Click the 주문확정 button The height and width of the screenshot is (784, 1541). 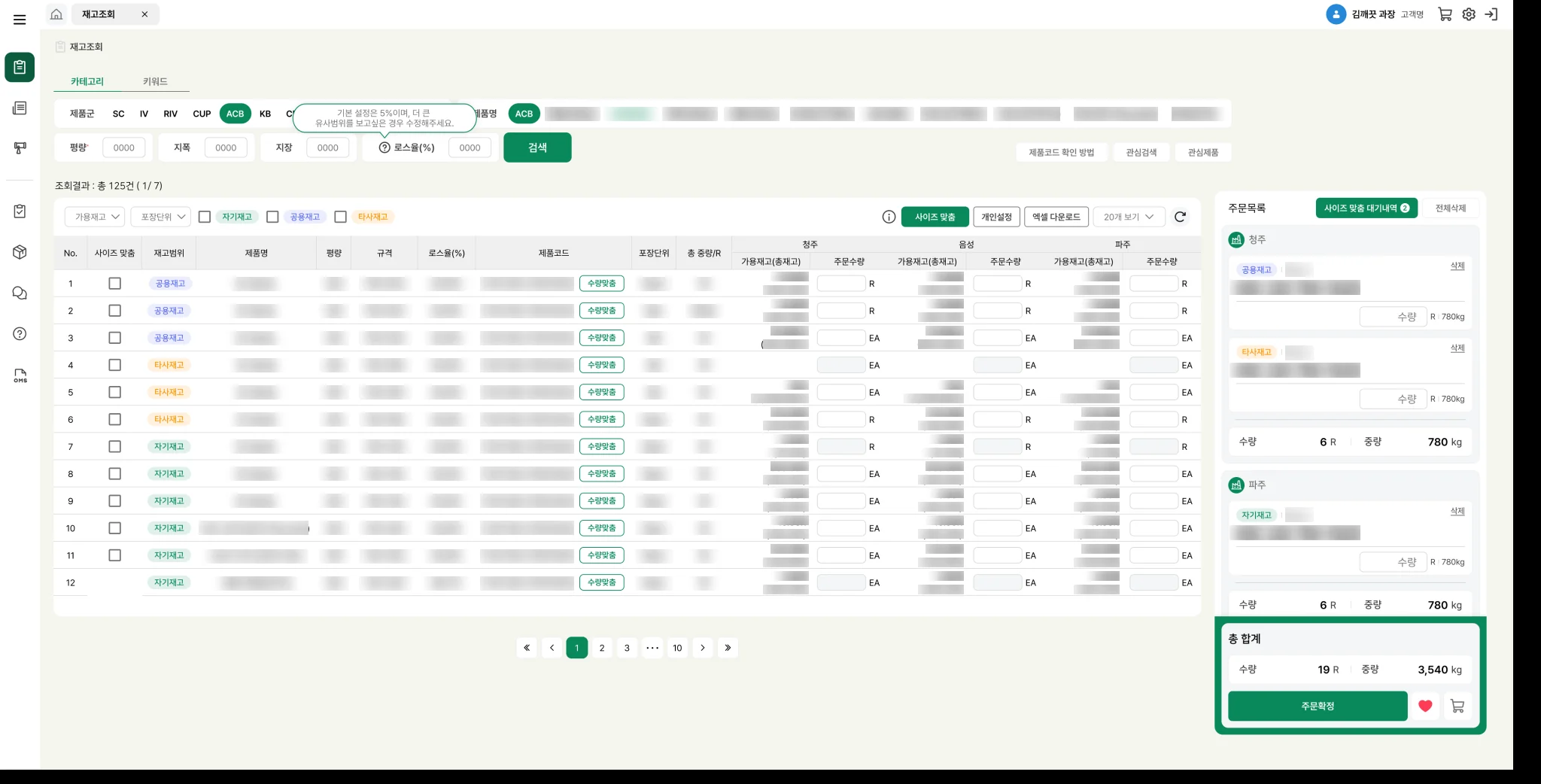point(1318,706)
